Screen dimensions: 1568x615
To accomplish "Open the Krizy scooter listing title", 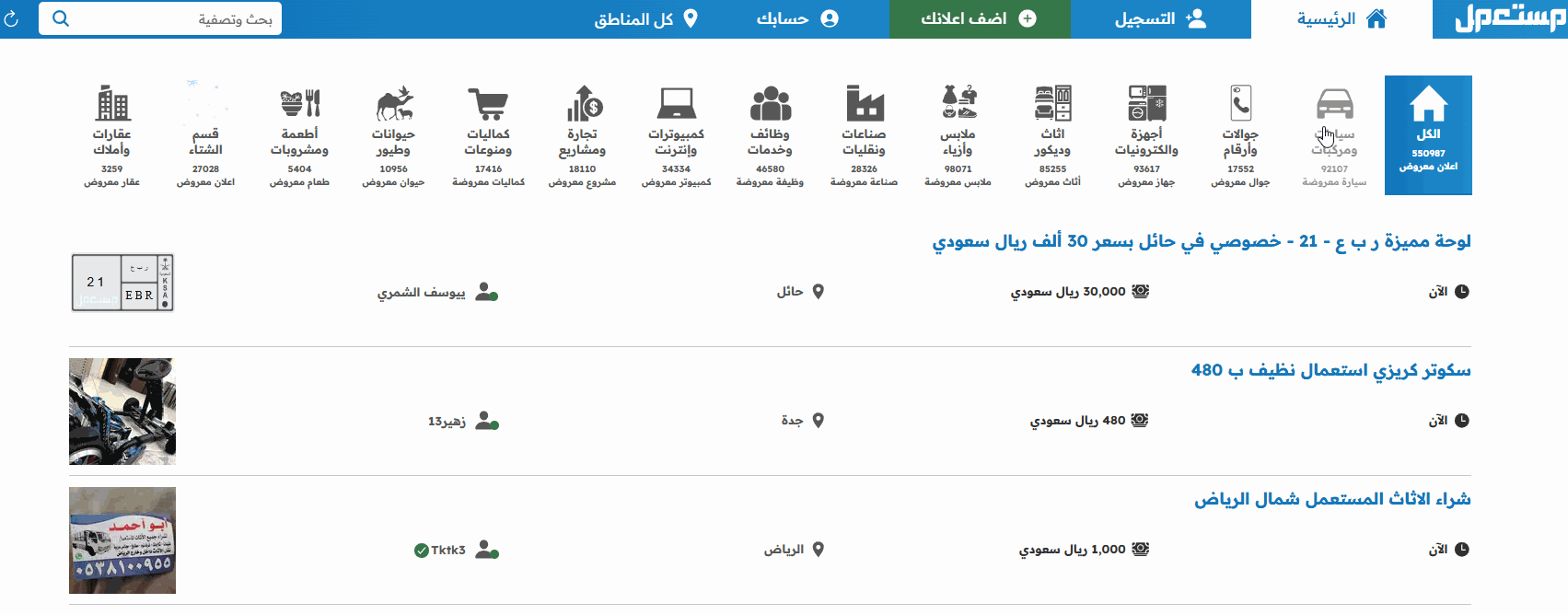I will pos(1330,370).
